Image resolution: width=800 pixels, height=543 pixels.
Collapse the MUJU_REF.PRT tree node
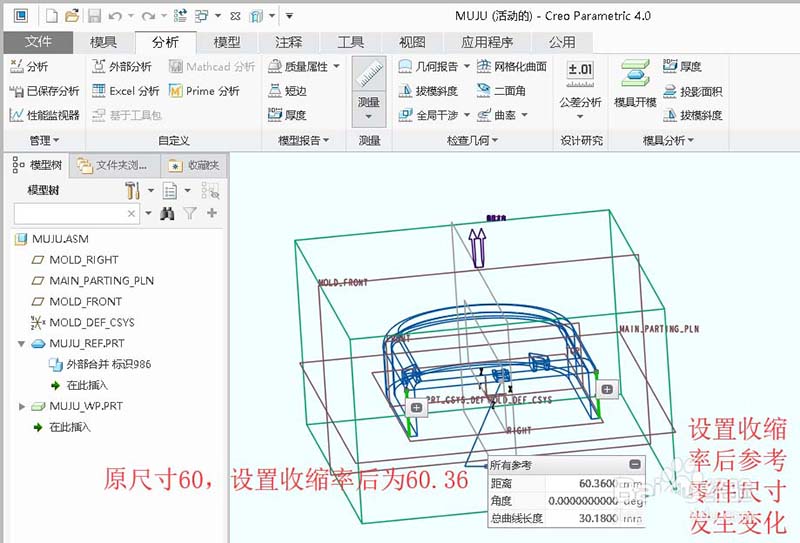21,343
